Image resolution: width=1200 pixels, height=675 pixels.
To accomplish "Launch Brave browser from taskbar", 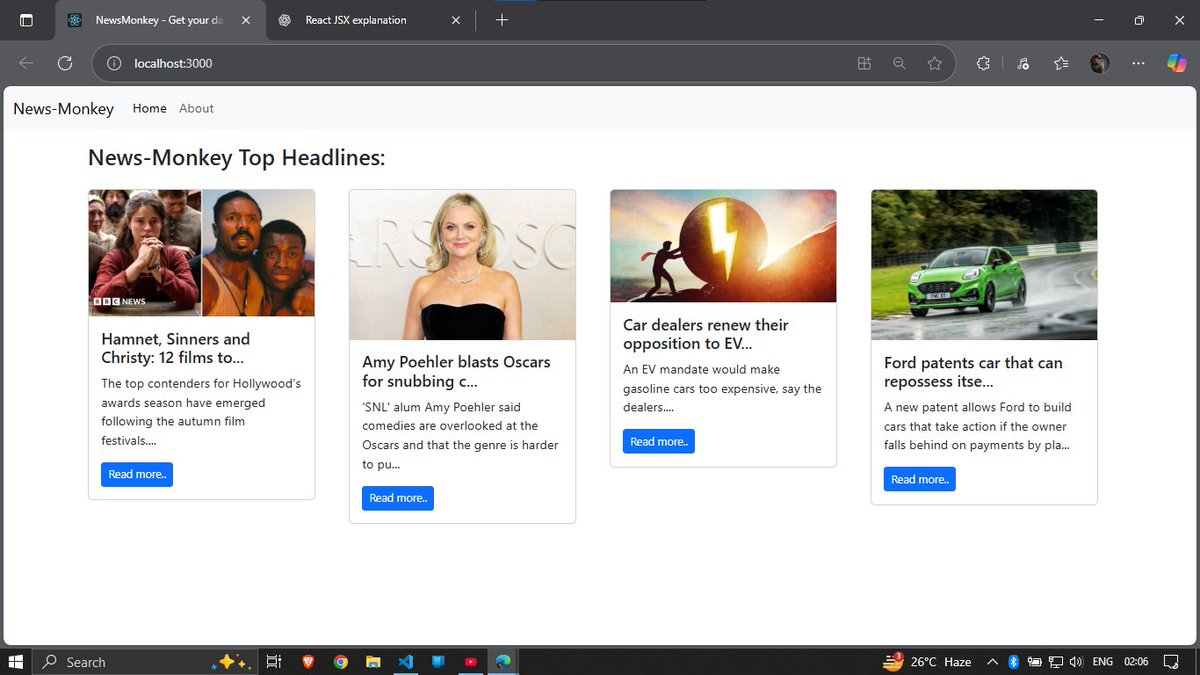I will tap(307, 662).
